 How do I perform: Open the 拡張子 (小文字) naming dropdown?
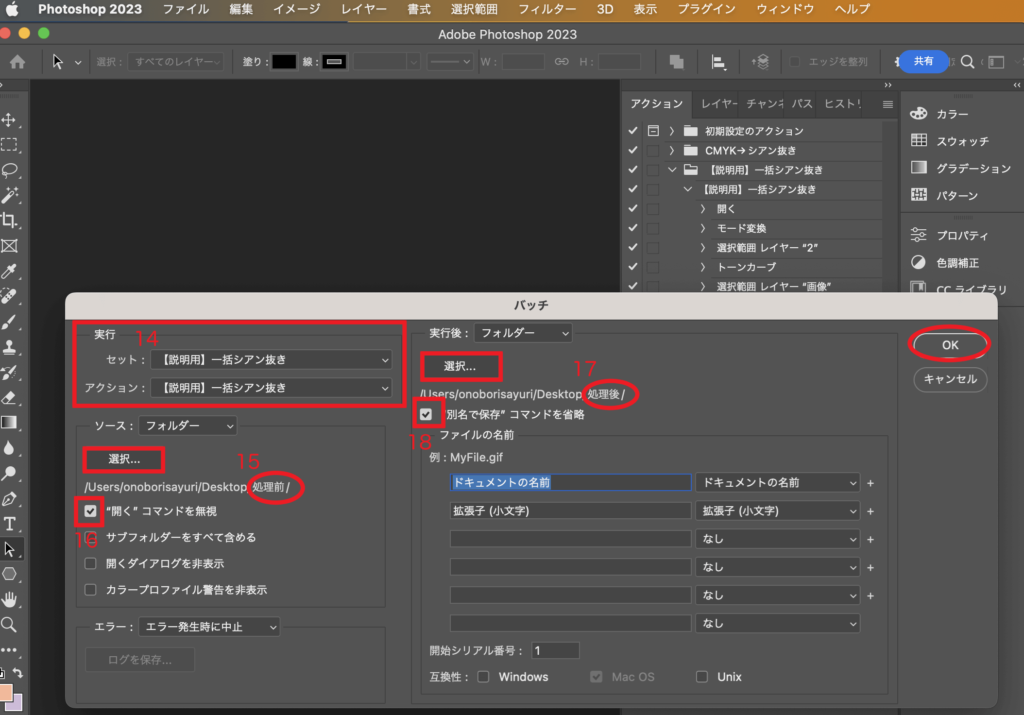pos(777,511)
